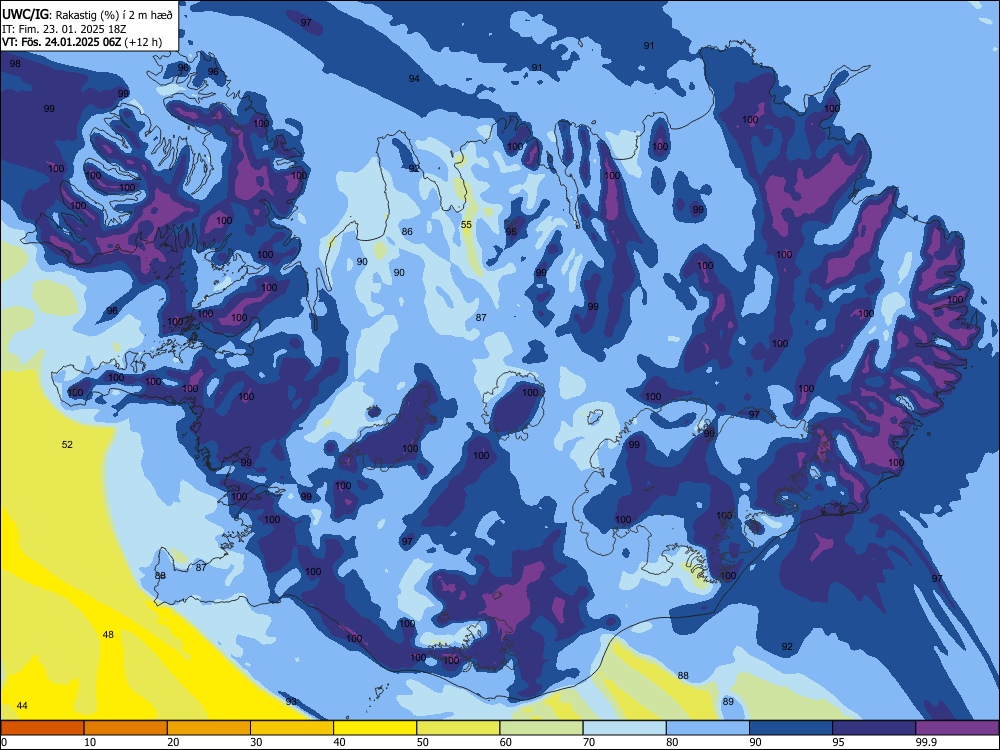
Task: Click the pale blue 70–80 legend swatch
Action: tap(624, 728)
